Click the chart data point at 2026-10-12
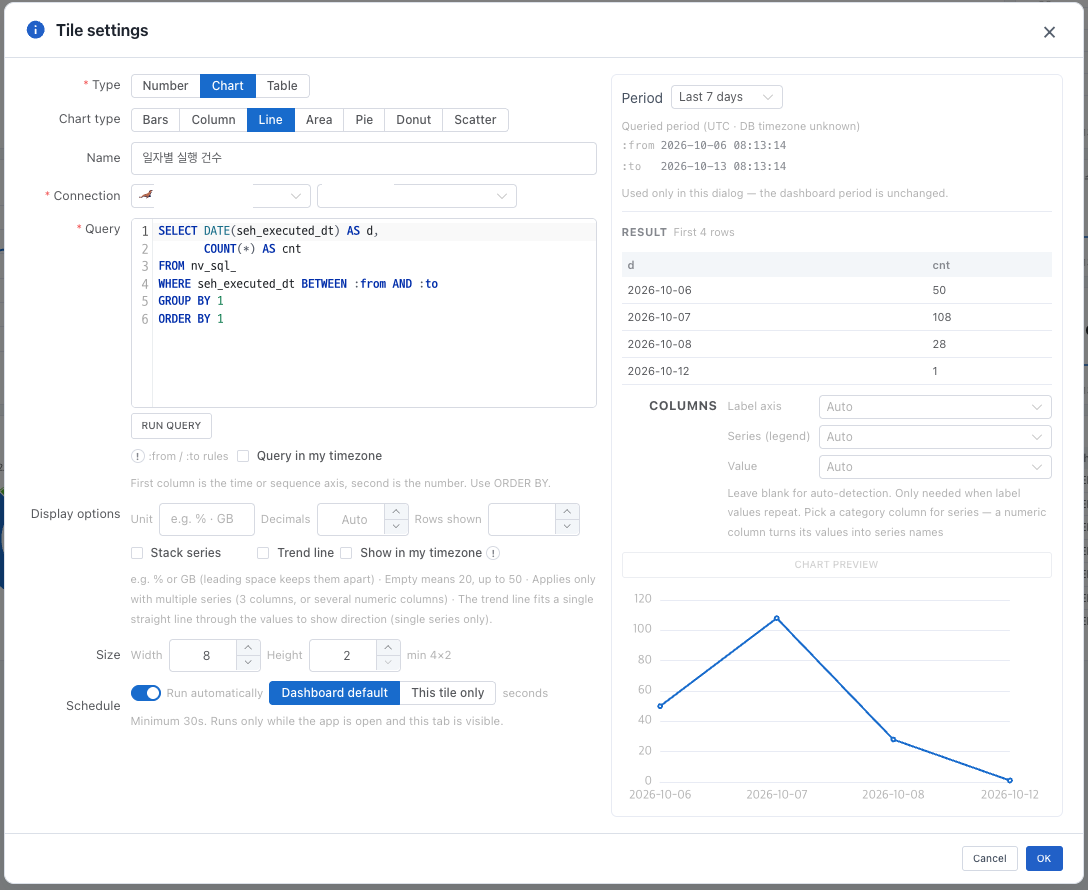Image resolution: width=1088 pixels, height=890 pixels. click(x=1010, y=780)
